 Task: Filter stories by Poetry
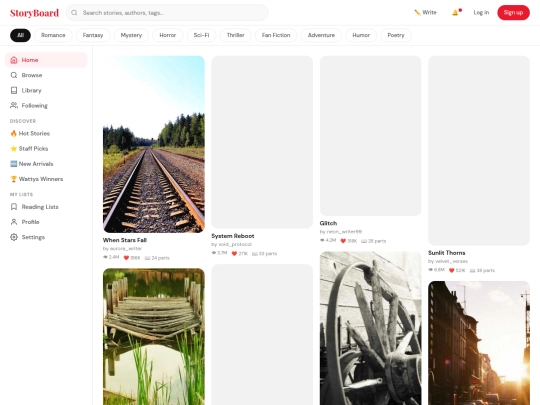point(396,35)
